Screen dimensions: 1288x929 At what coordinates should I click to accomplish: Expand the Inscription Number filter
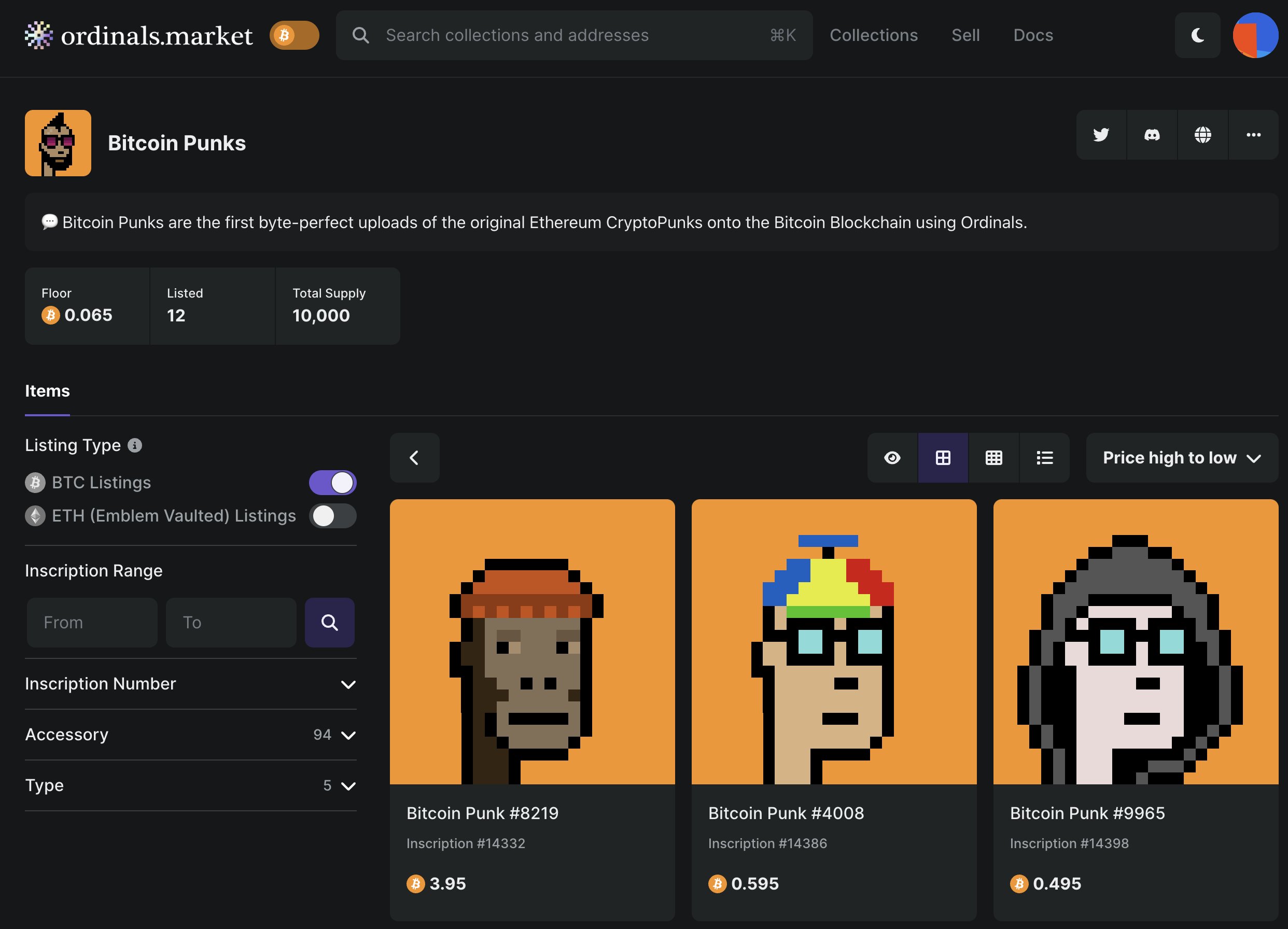(190, 684)
